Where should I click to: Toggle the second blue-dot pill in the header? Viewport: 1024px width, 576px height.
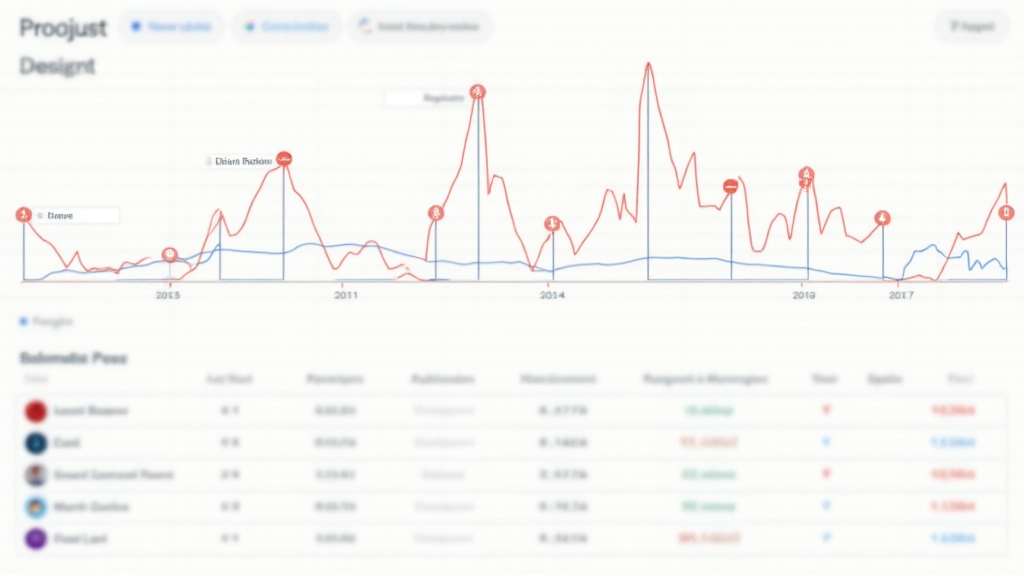coord(287,27)
